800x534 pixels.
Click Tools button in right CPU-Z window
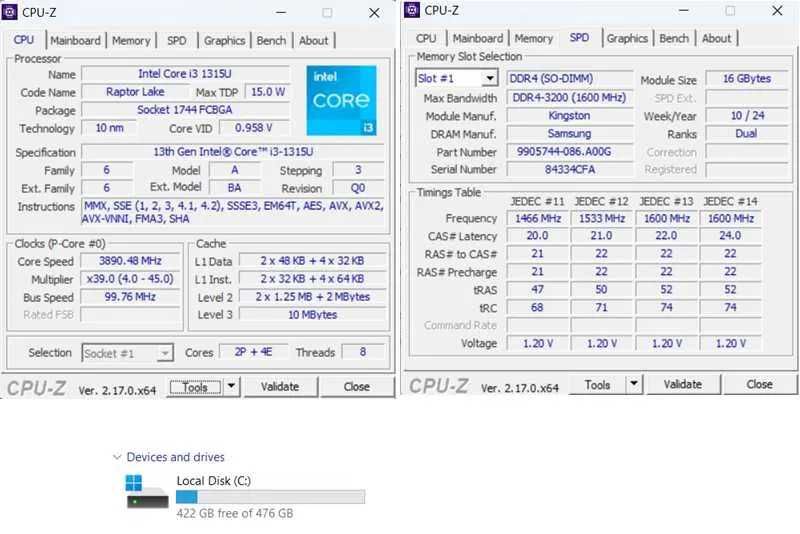597,385
